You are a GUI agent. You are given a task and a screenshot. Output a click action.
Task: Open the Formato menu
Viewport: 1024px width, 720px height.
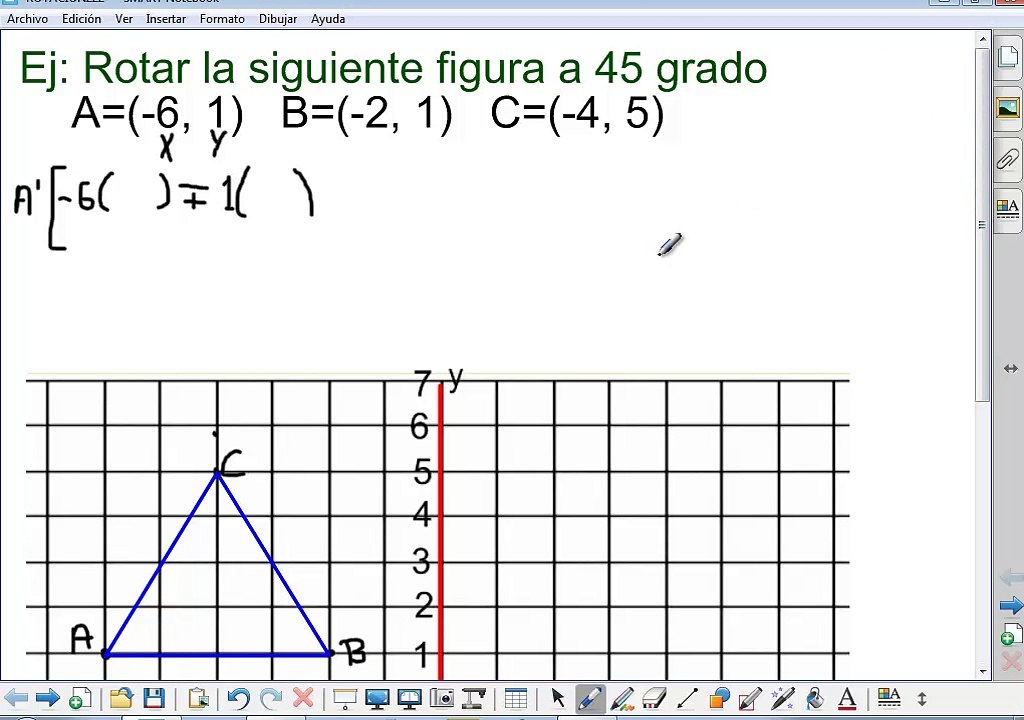[x=222, y=19]
